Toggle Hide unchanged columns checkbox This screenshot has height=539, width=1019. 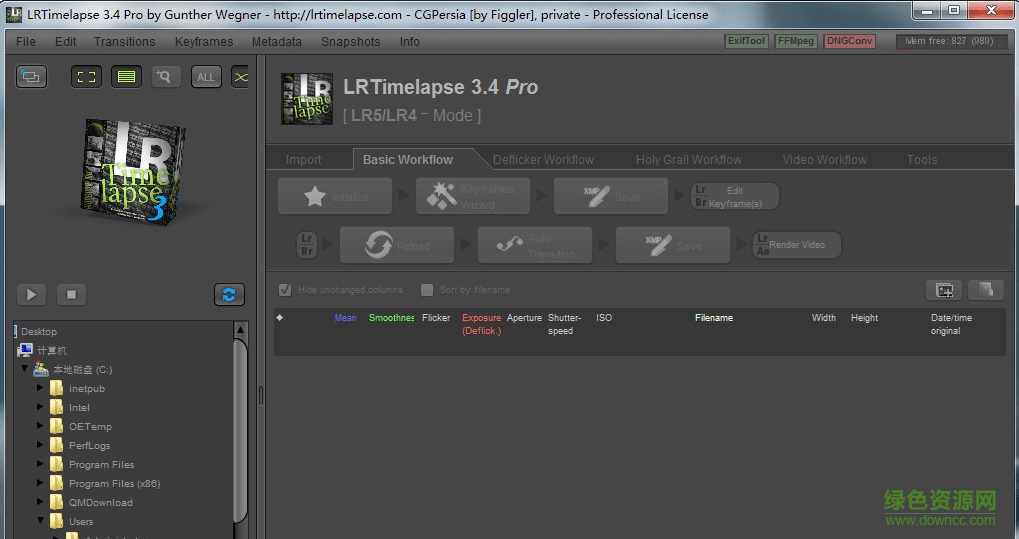click(285, 290)
